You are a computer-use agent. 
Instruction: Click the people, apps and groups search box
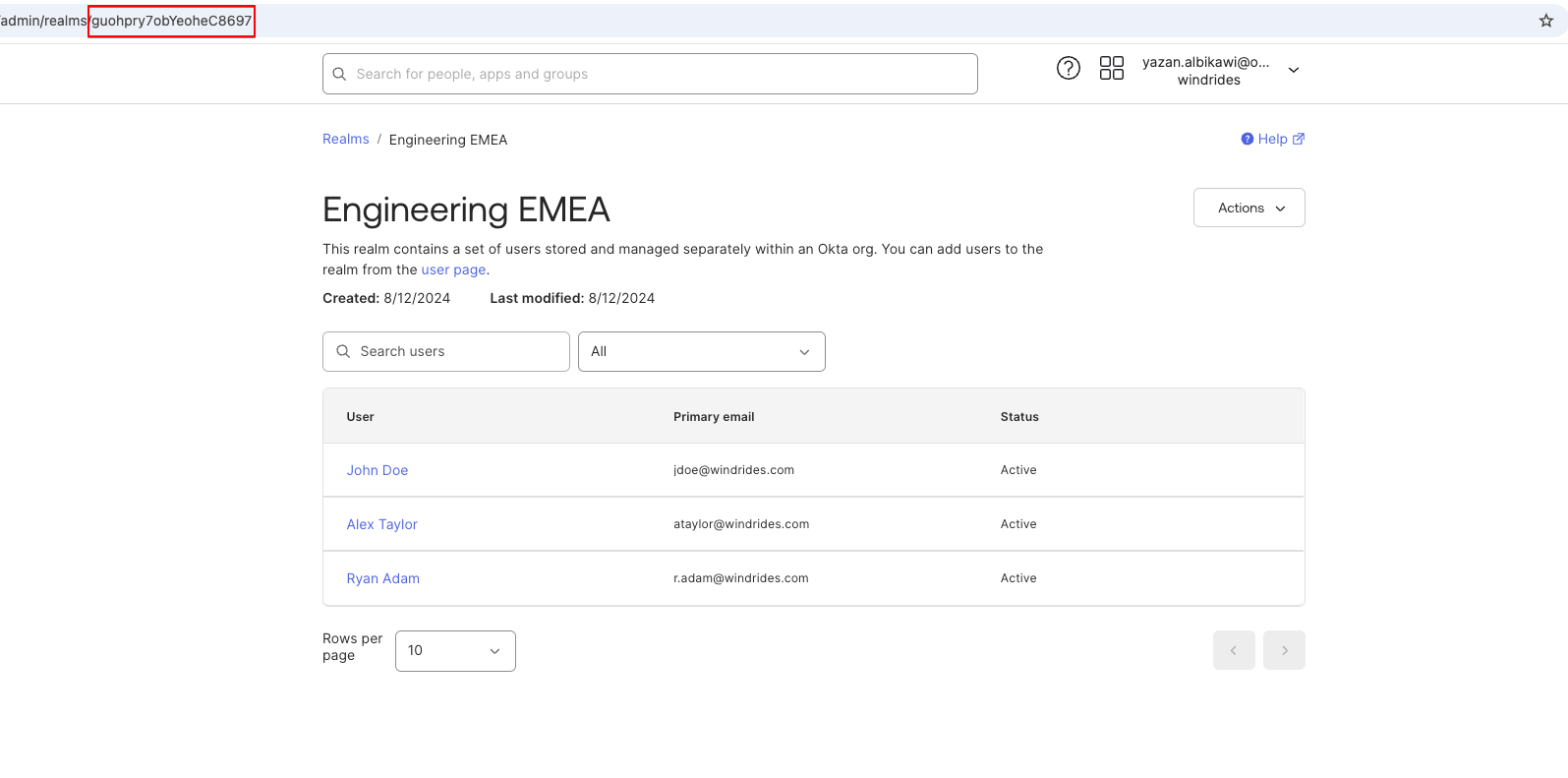[659, 74]
